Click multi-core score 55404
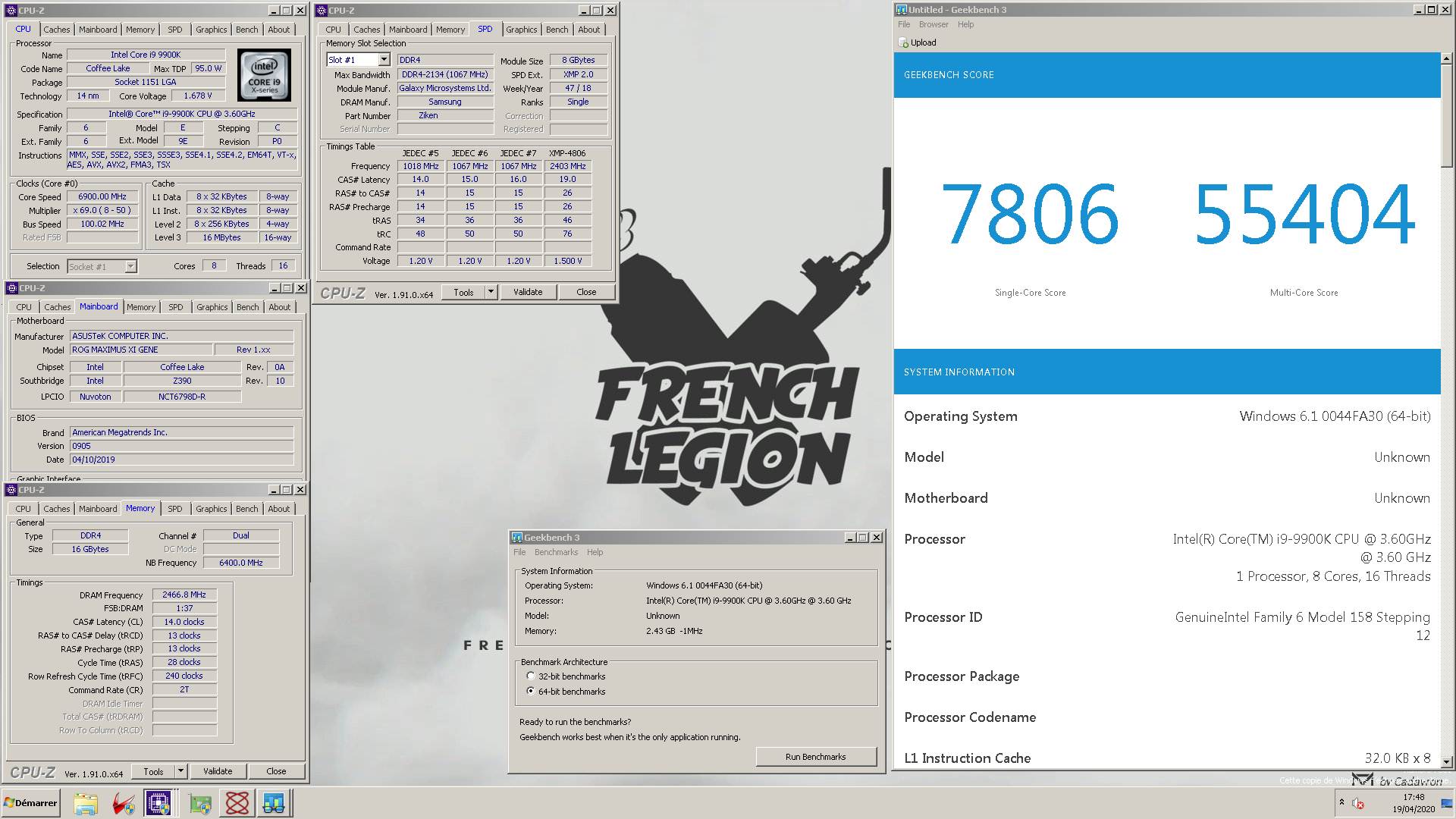The image size is (1456, 819). point(1304,215)
